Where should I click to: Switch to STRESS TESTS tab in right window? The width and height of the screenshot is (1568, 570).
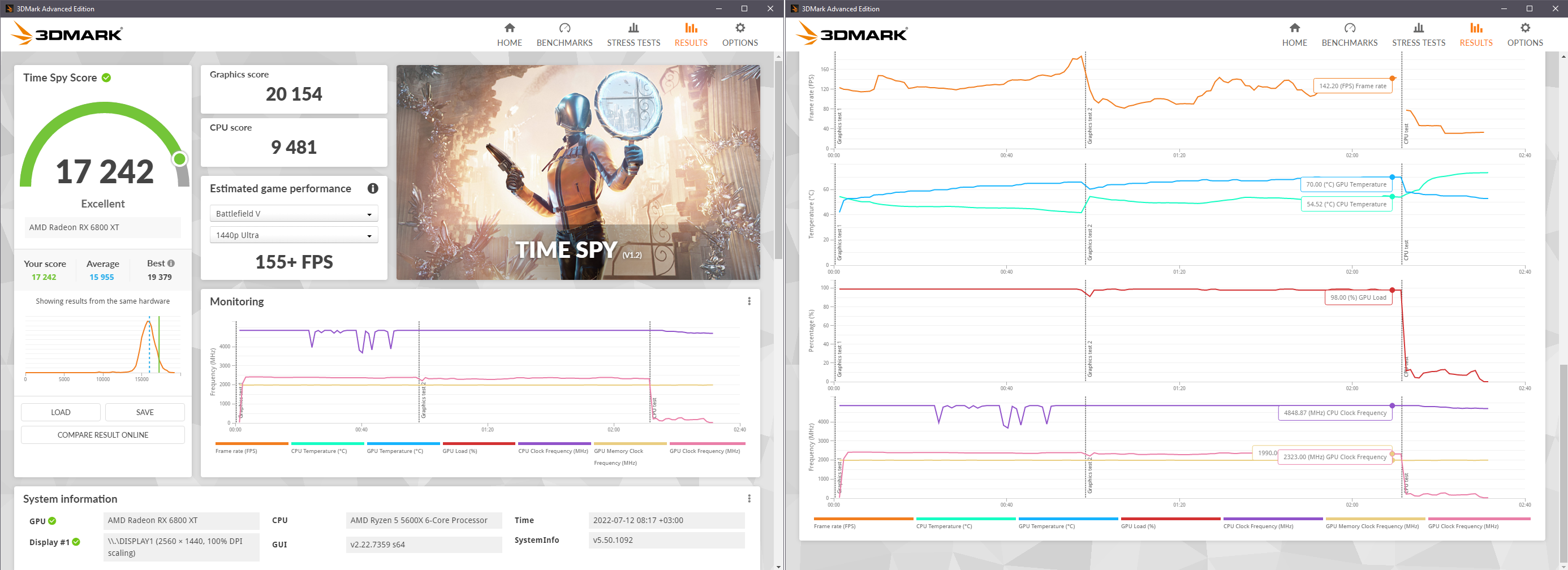pyautogui.click(x=1418, y=34)
